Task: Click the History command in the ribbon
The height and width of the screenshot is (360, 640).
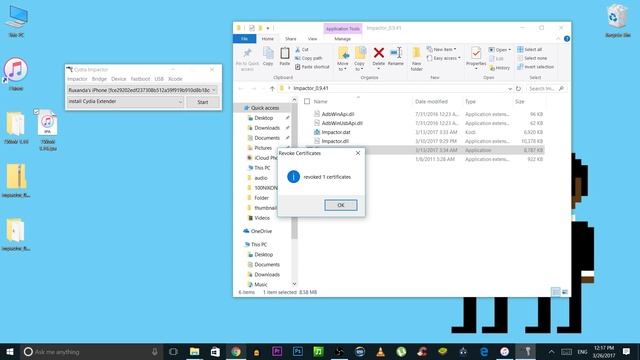Action: tap(500, 68)
